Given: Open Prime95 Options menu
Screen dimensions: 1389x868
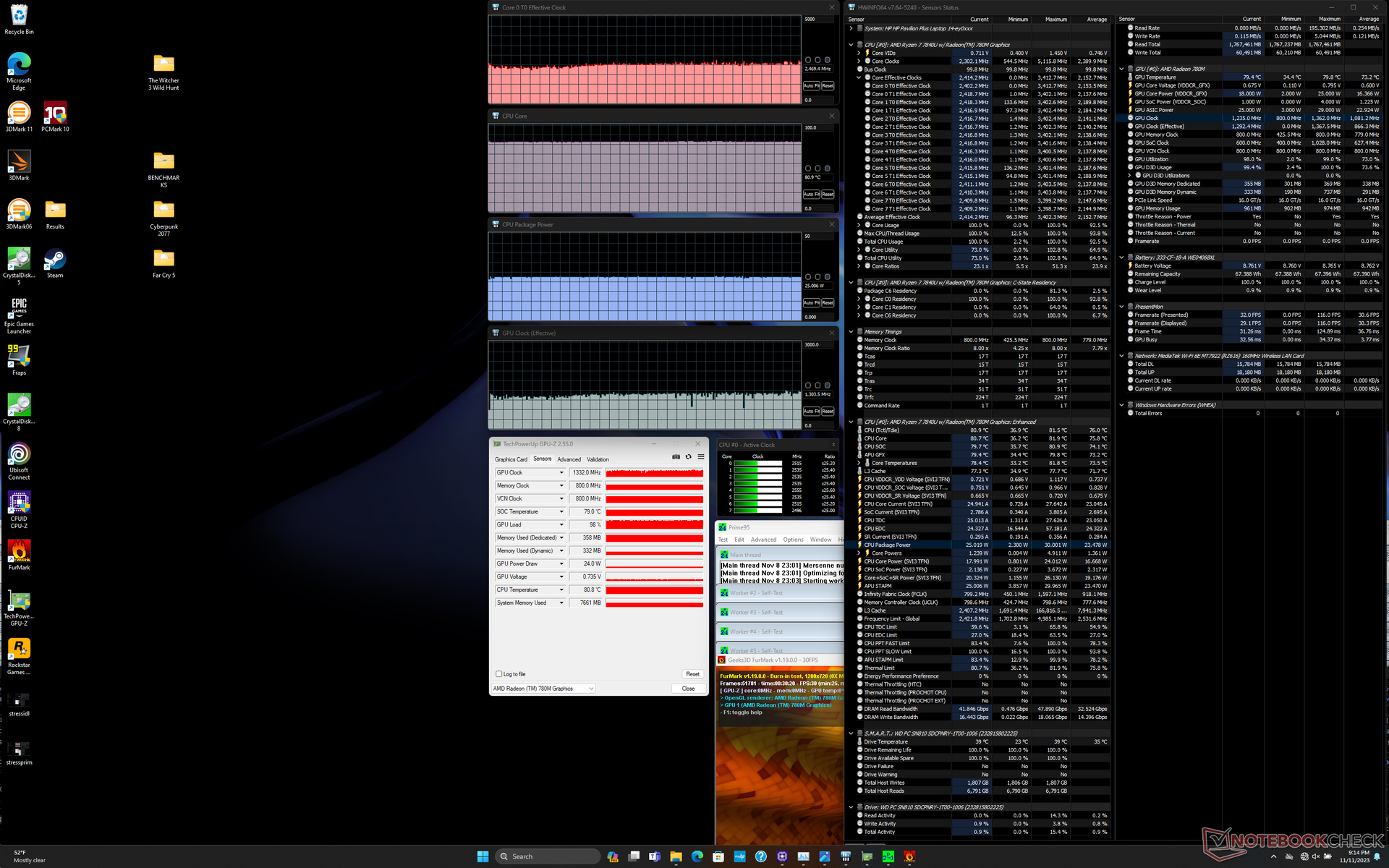Looking at the screenshot, I should [793, 540].
